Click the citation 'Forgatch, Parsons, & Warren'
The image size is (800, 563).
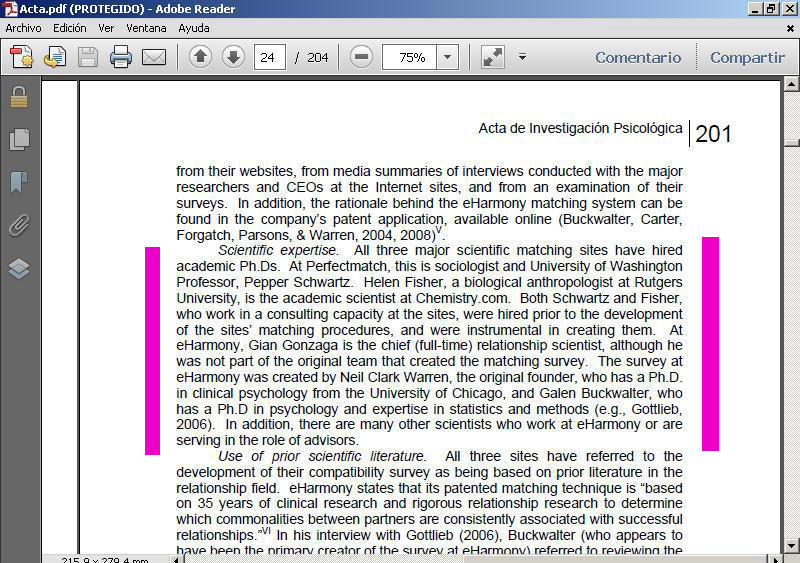coord(265,235)
